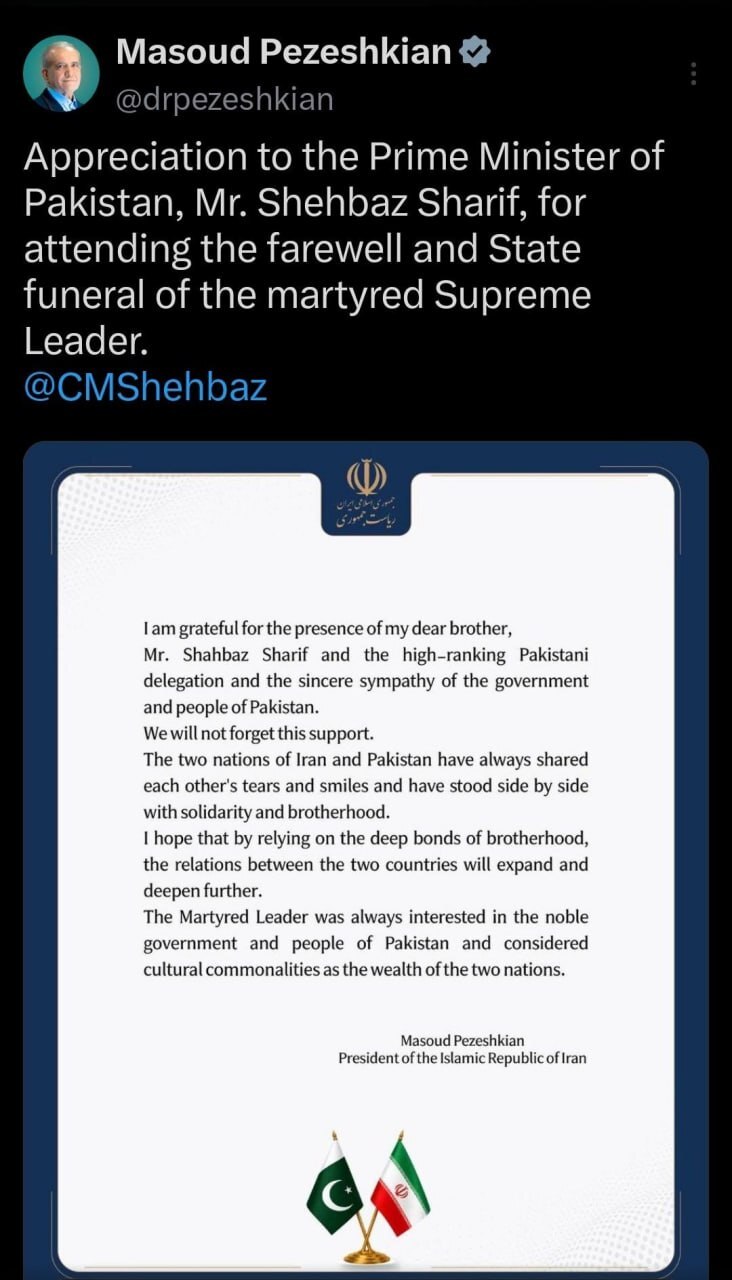This screenshot has height=1280, width=732.
Task: Click the gold base of the flag stand
Action: click(x=366, y=1252)
